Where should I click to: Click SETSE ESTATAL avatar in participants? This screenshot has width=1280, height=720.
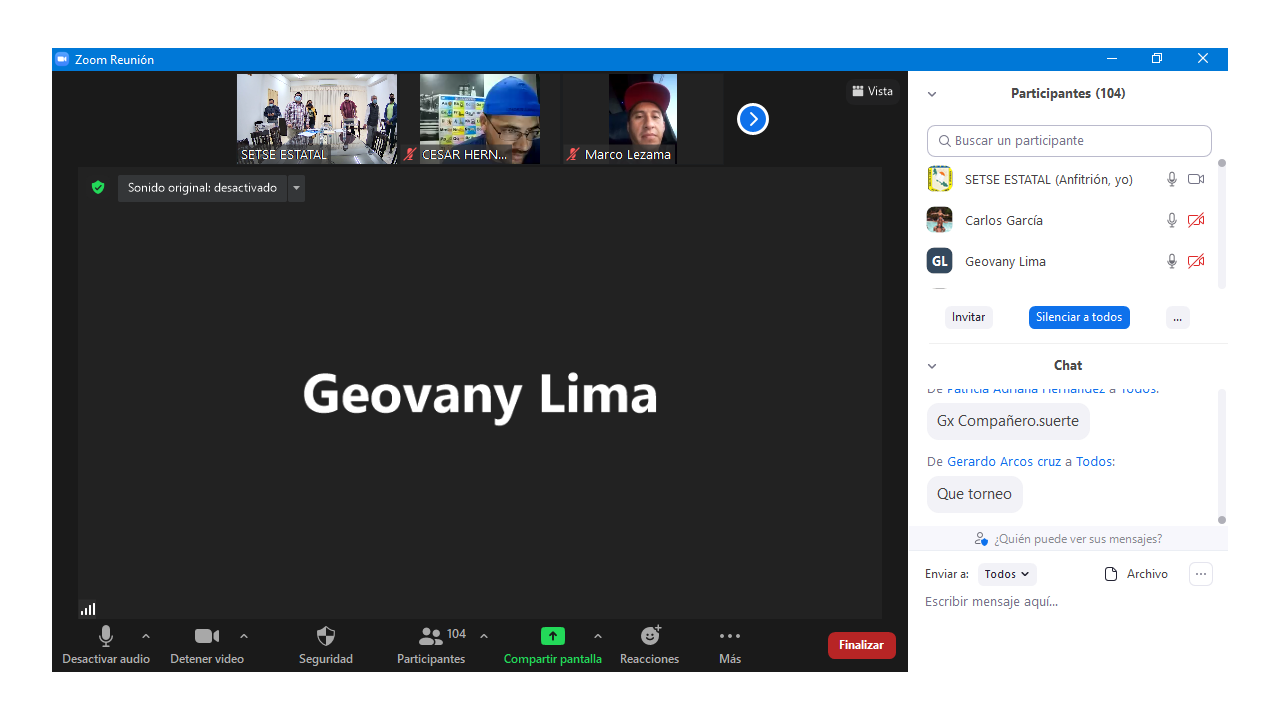pos(940,179)
